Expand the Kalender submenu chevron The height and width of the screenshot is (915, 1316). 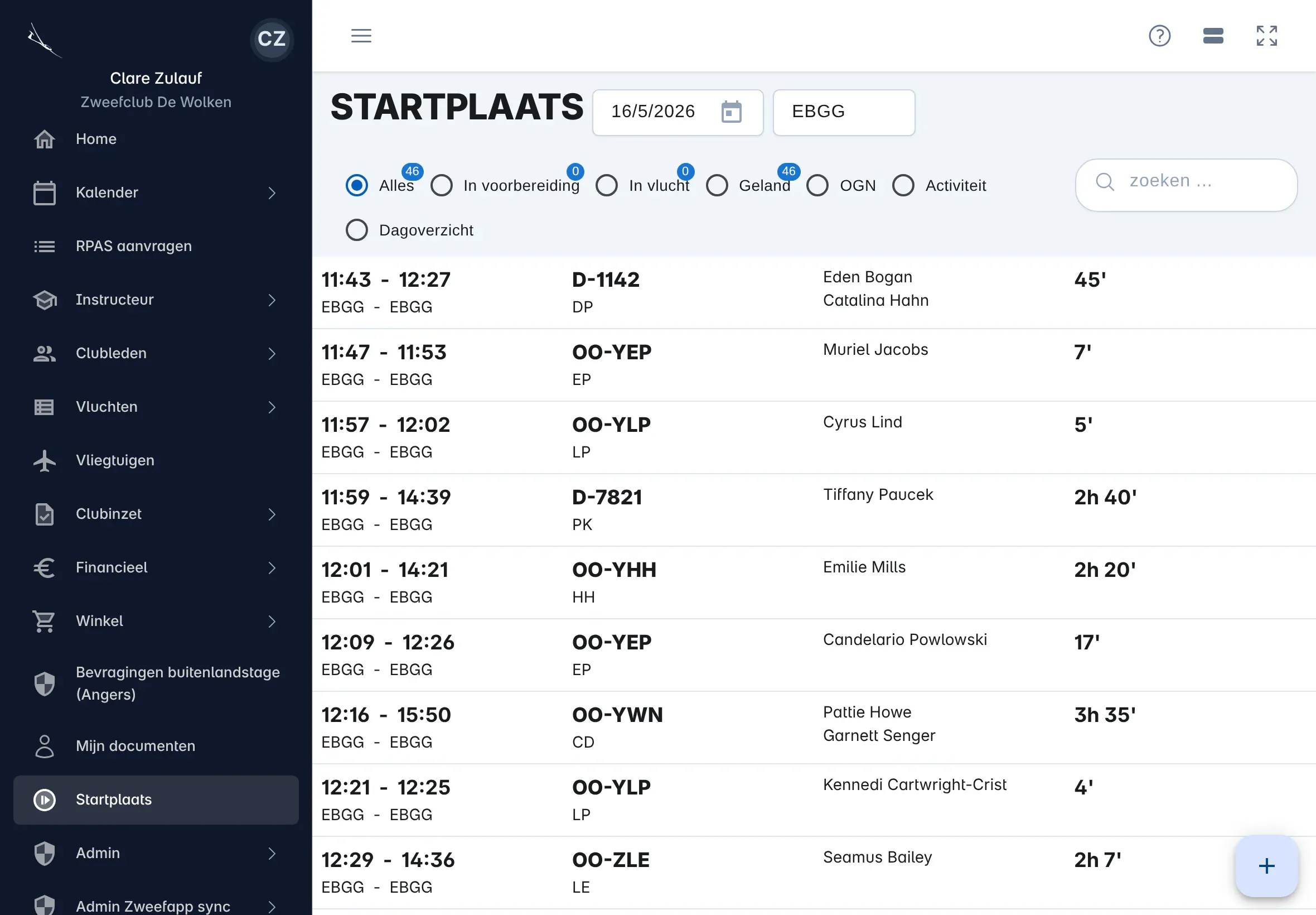(272, 193)
